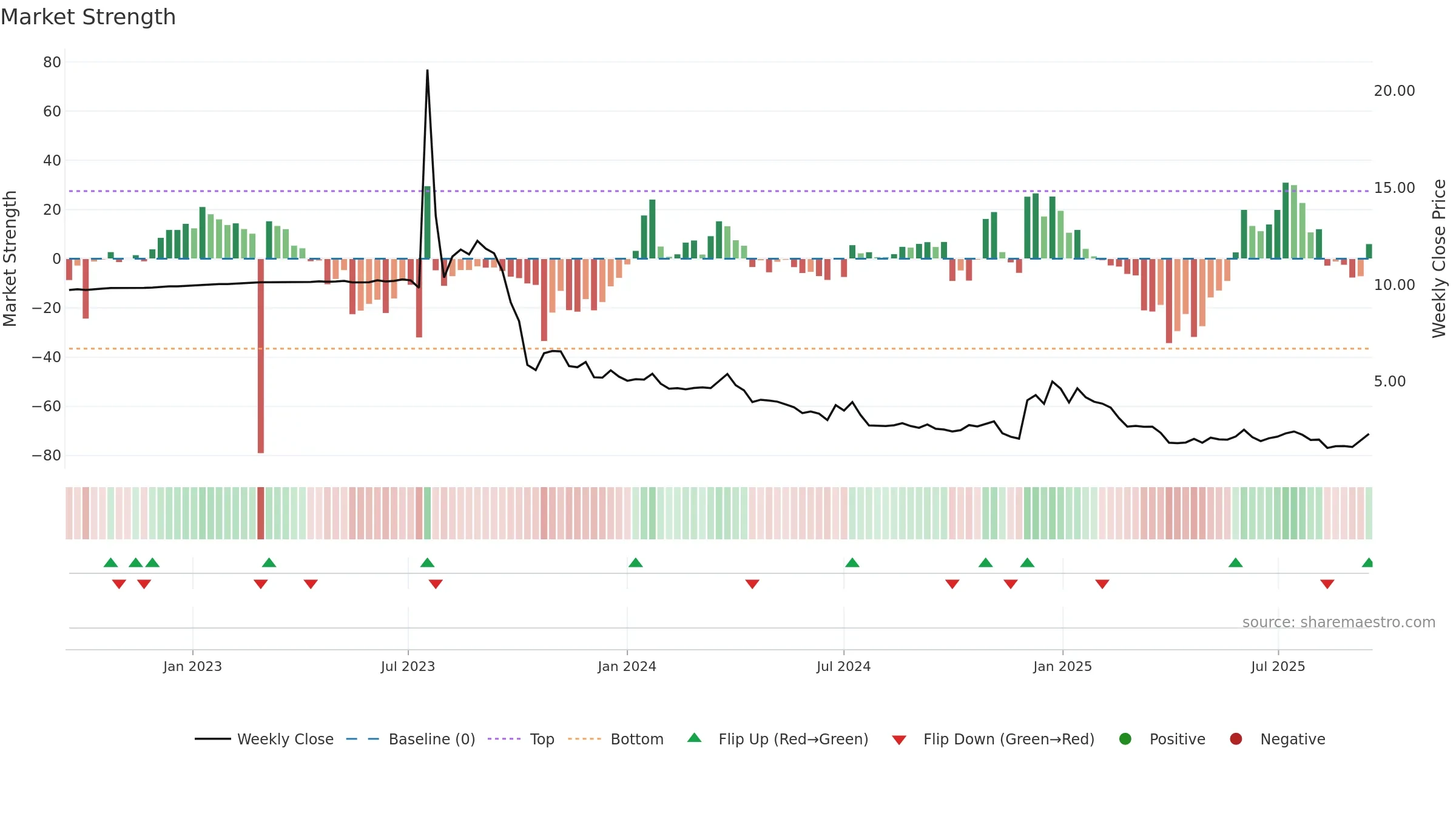Toggle the Flip Up (Red→Green) legend label
This screenshot has width=1456, height=819.
pyautogui.click(x=794, y=739)
